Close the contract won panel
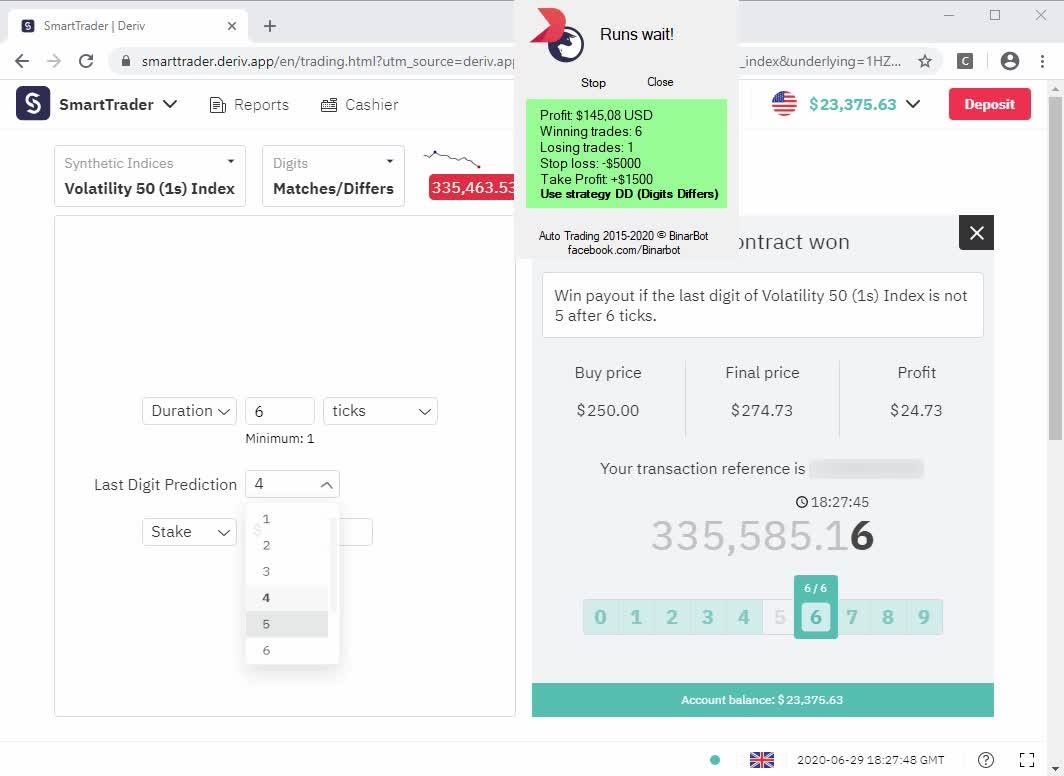Viewport: 1064px width, 776px height. pos(976,233)
